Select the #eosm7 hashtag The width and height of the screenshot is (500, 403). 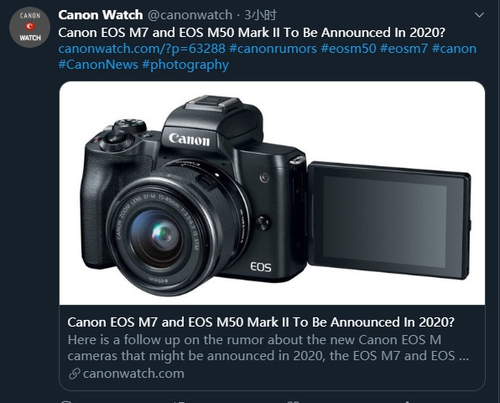point(404,49)
